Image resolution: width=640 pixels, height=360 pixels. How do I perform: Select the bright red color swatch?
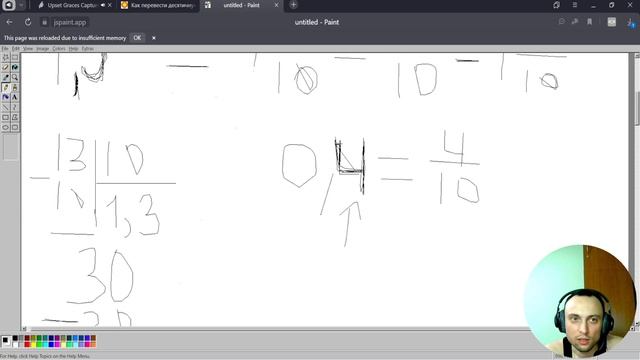[x=27, y=344]
